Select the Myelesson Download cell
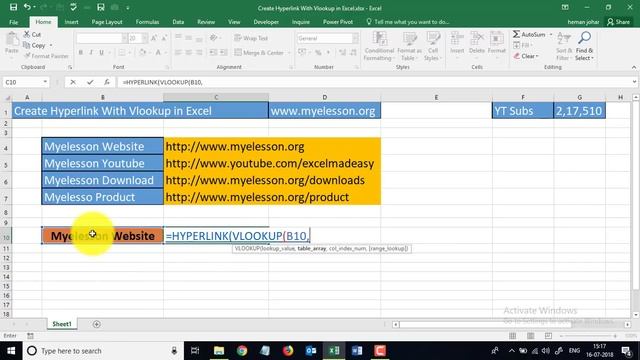 click(102, 180)
